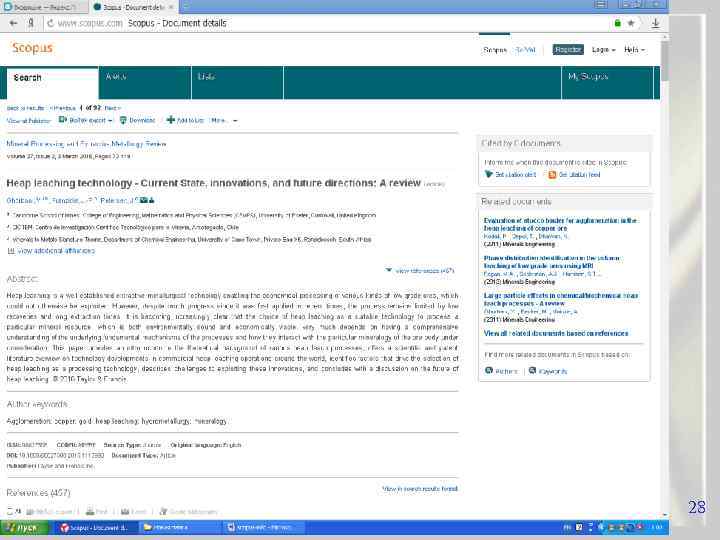Screen dimensions: 720x540
Task: Select the My Scopus navigation tab
Action: tap(607, 83)
